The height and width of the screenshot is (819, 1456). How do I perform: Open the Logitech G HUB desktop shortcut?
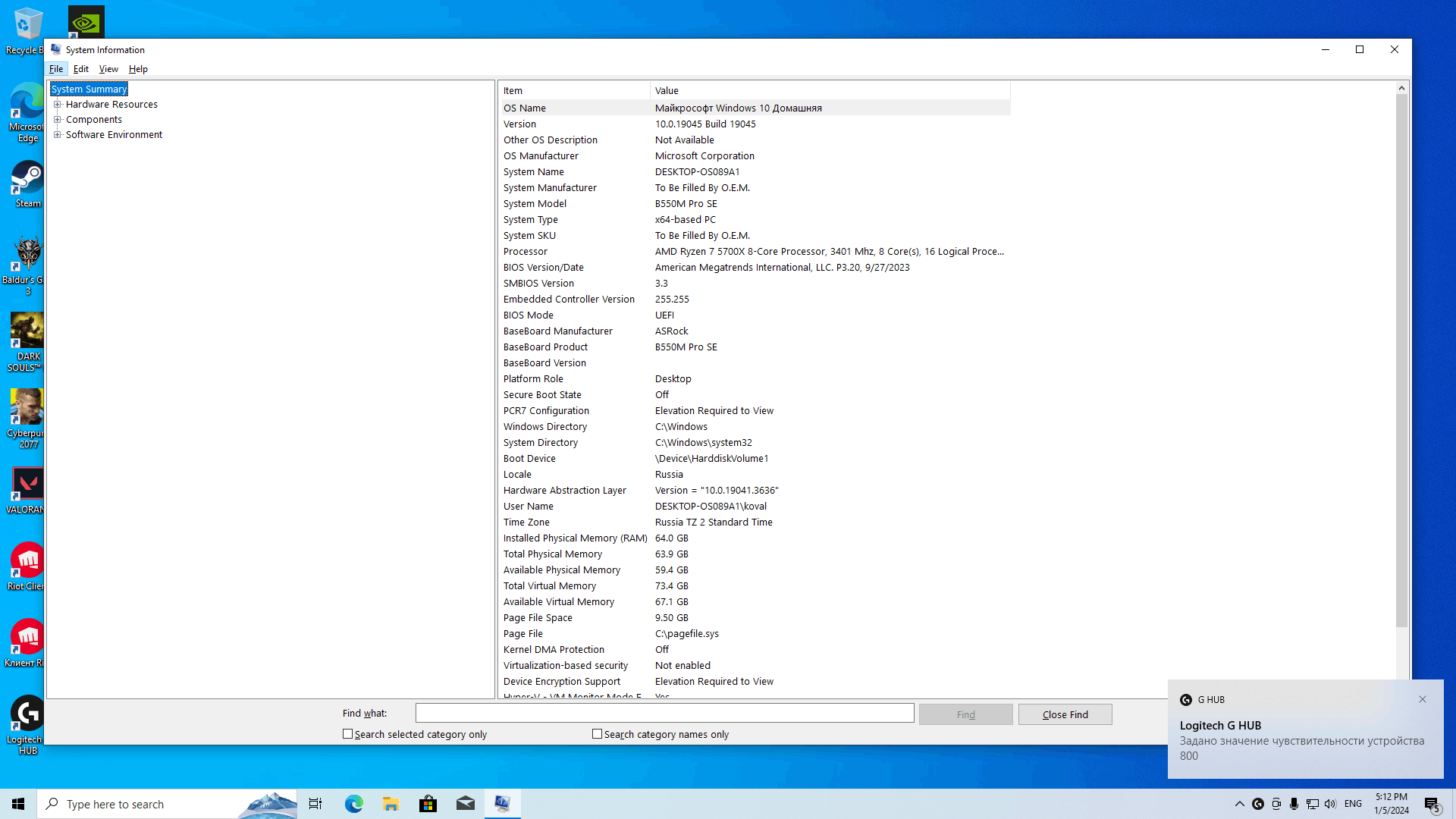click(x=27, y=714)
